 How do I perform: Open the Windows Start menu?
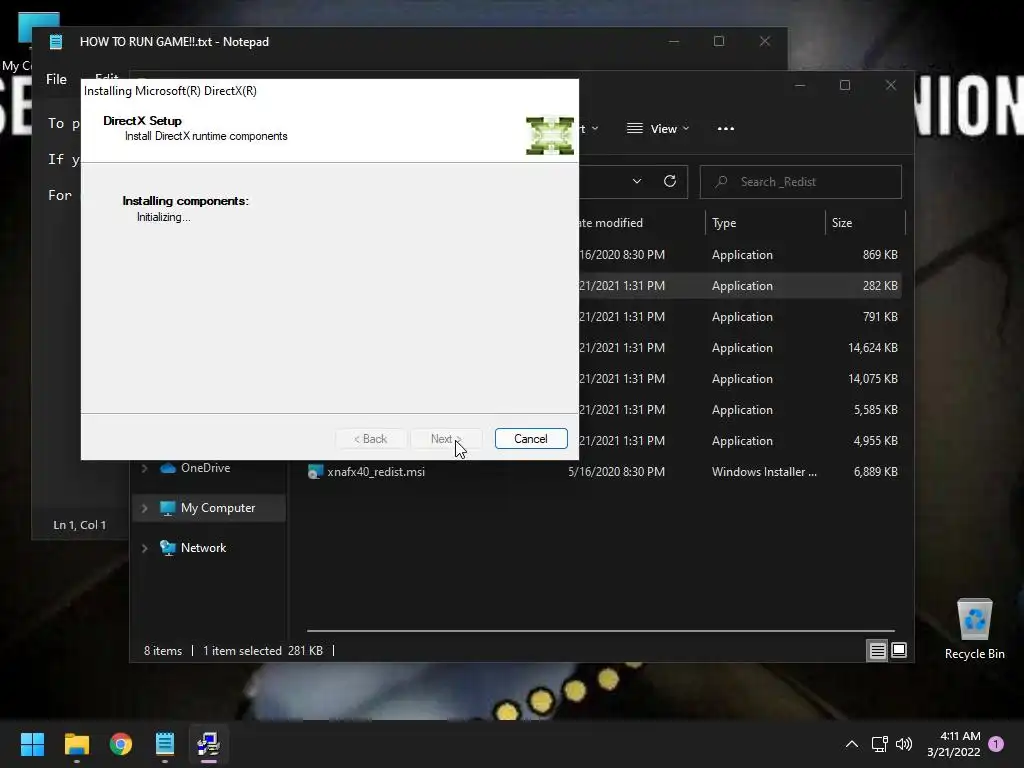(32, 744)
